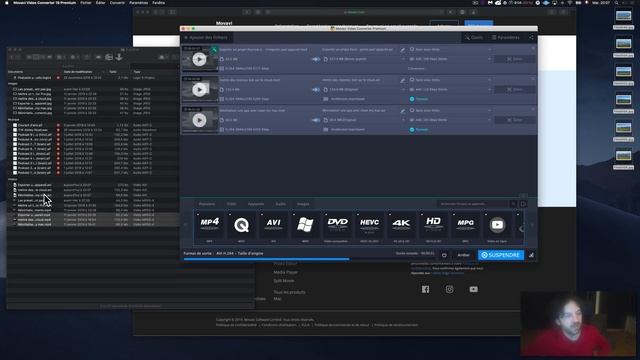
Task: Click the format search magnifier icon
Action: pos(513,204)
